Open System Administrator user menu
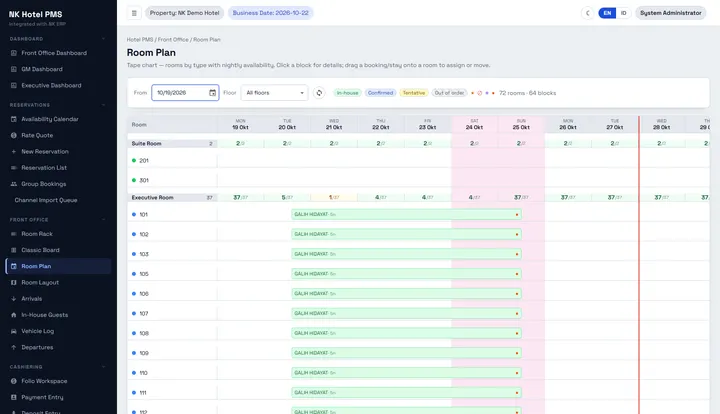The height and width of the screenshot is (414, 720). [x=670, y=13]
